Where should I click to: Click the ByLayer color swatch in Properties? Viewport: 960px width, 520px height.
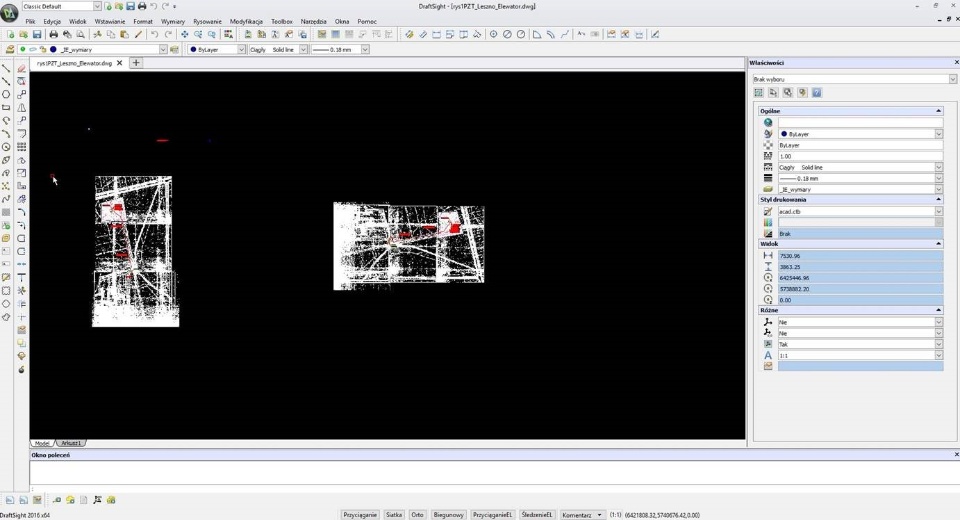[784, 134]
